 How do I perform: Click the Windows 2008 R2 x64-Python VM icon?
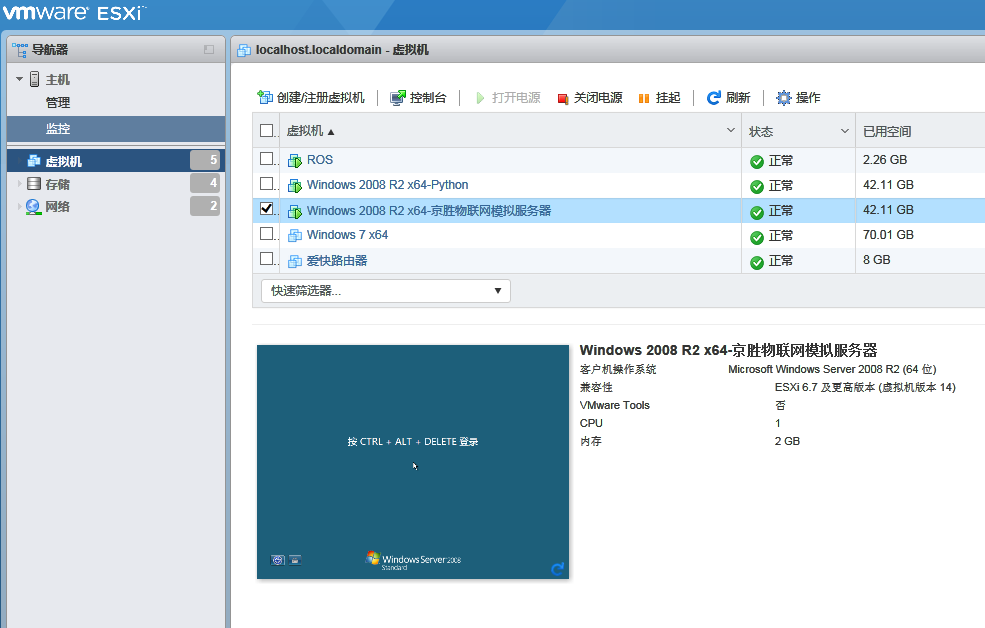coord(295,186)
